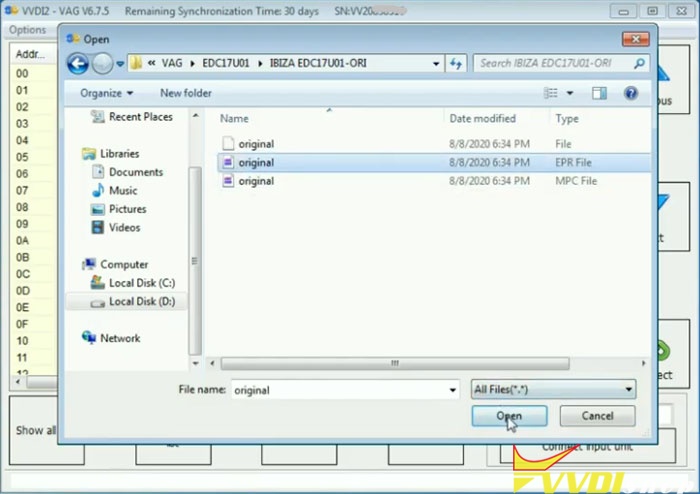Select Computer in navigation pane
This screenshot has height=494, width=700.
click(x=115, y=265)
